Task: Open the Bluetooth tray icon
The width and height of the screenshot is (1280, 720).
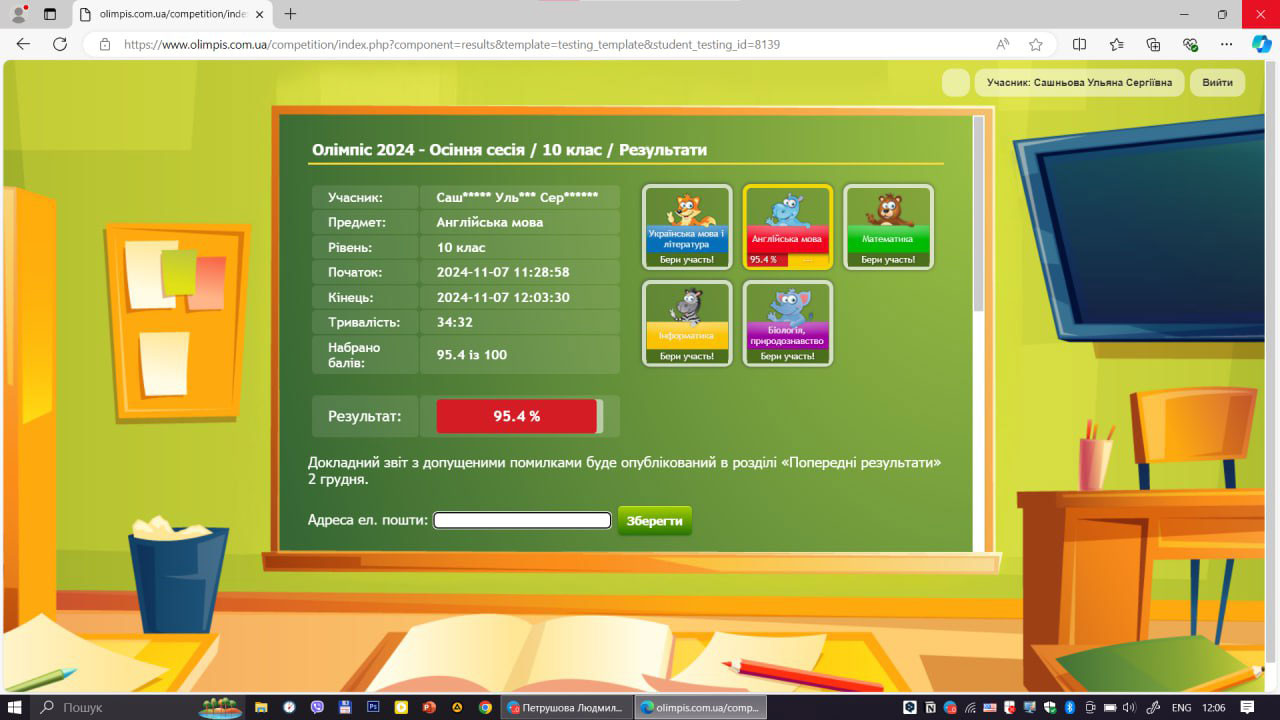Action: click(1069, 707)
